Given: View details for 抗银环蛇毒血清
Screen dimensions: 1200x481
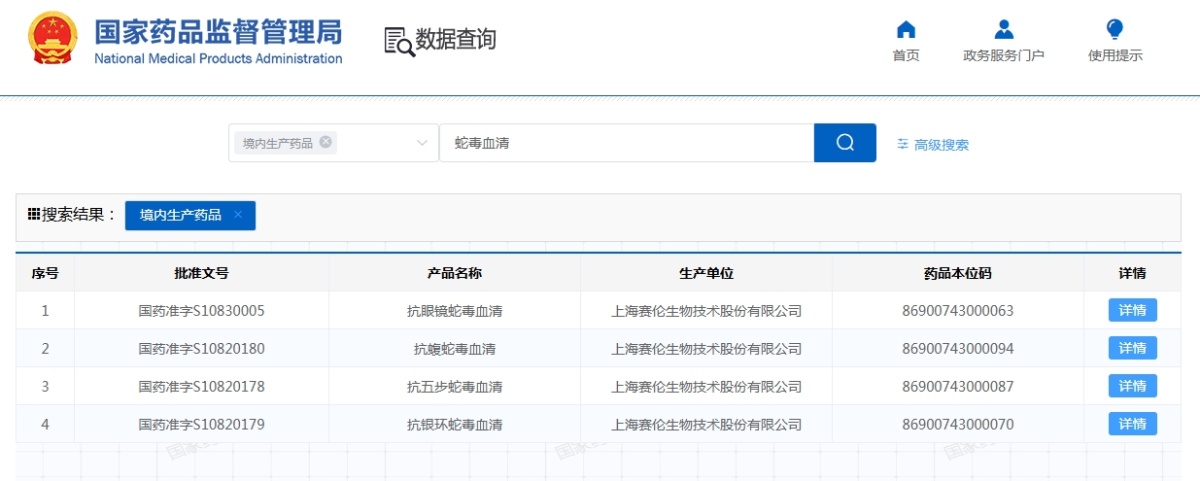Looking at the screenshot, I should coord(1132,424).
